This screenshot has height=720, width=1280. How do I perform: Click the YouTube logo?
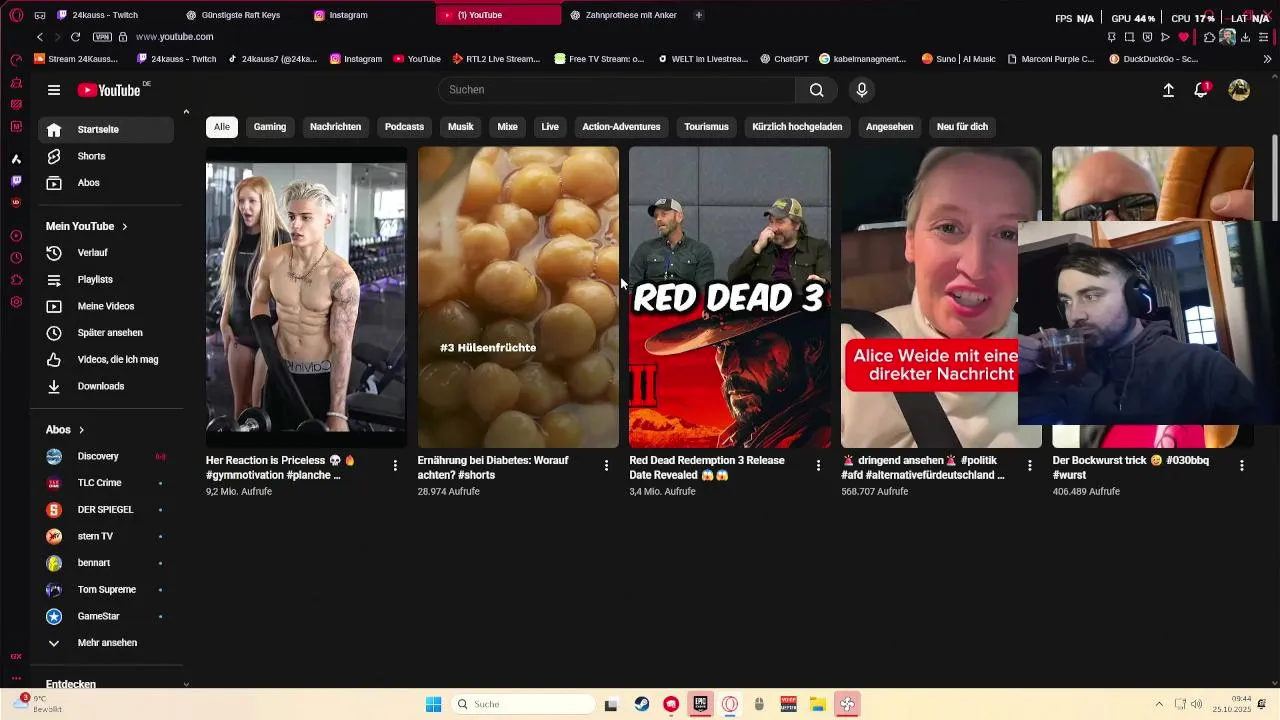pyautogui.click(x=110, y=90)
